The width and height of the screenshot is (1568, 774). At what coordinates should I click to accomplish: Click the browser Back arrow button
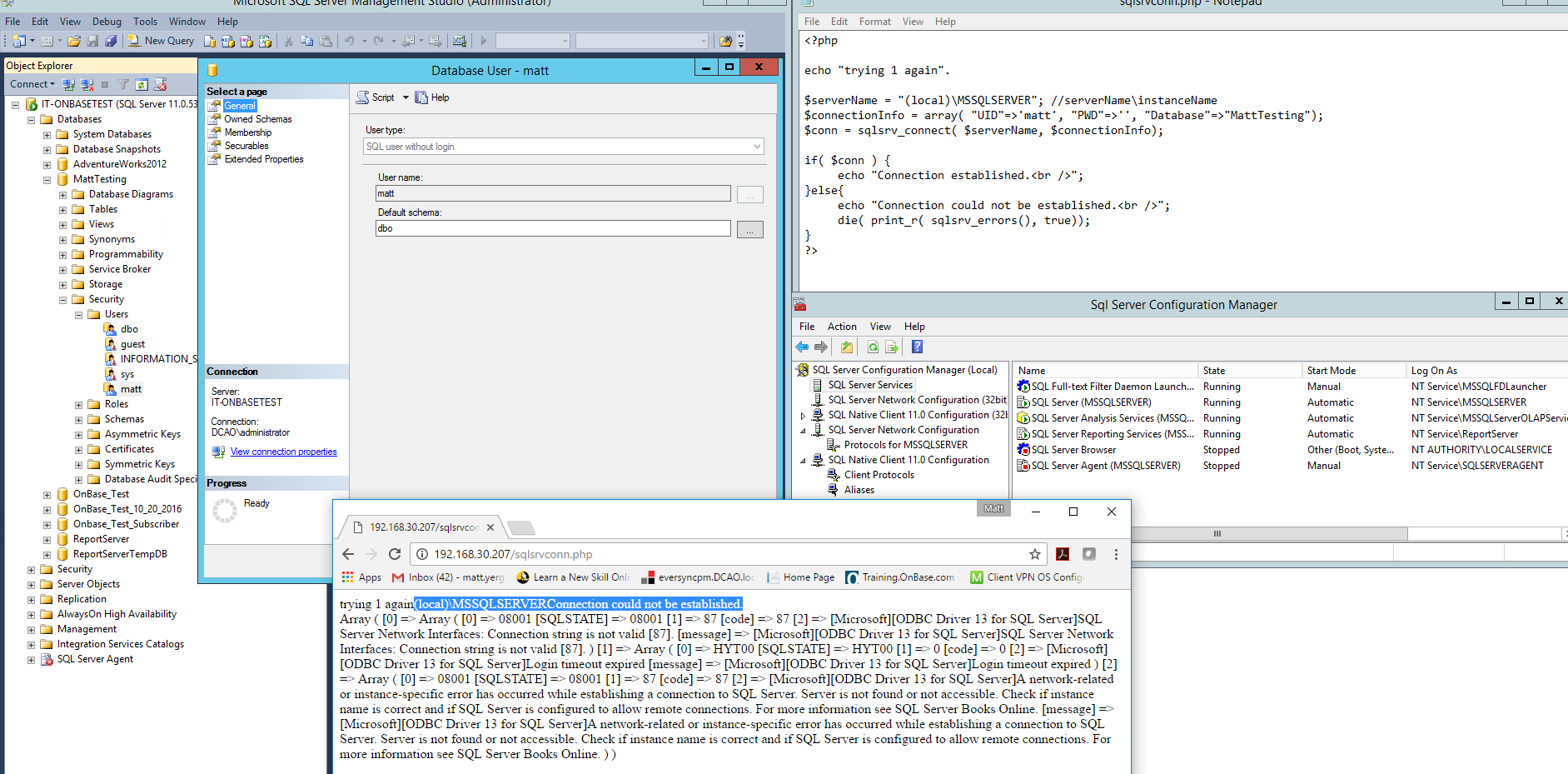click(348, 554)
